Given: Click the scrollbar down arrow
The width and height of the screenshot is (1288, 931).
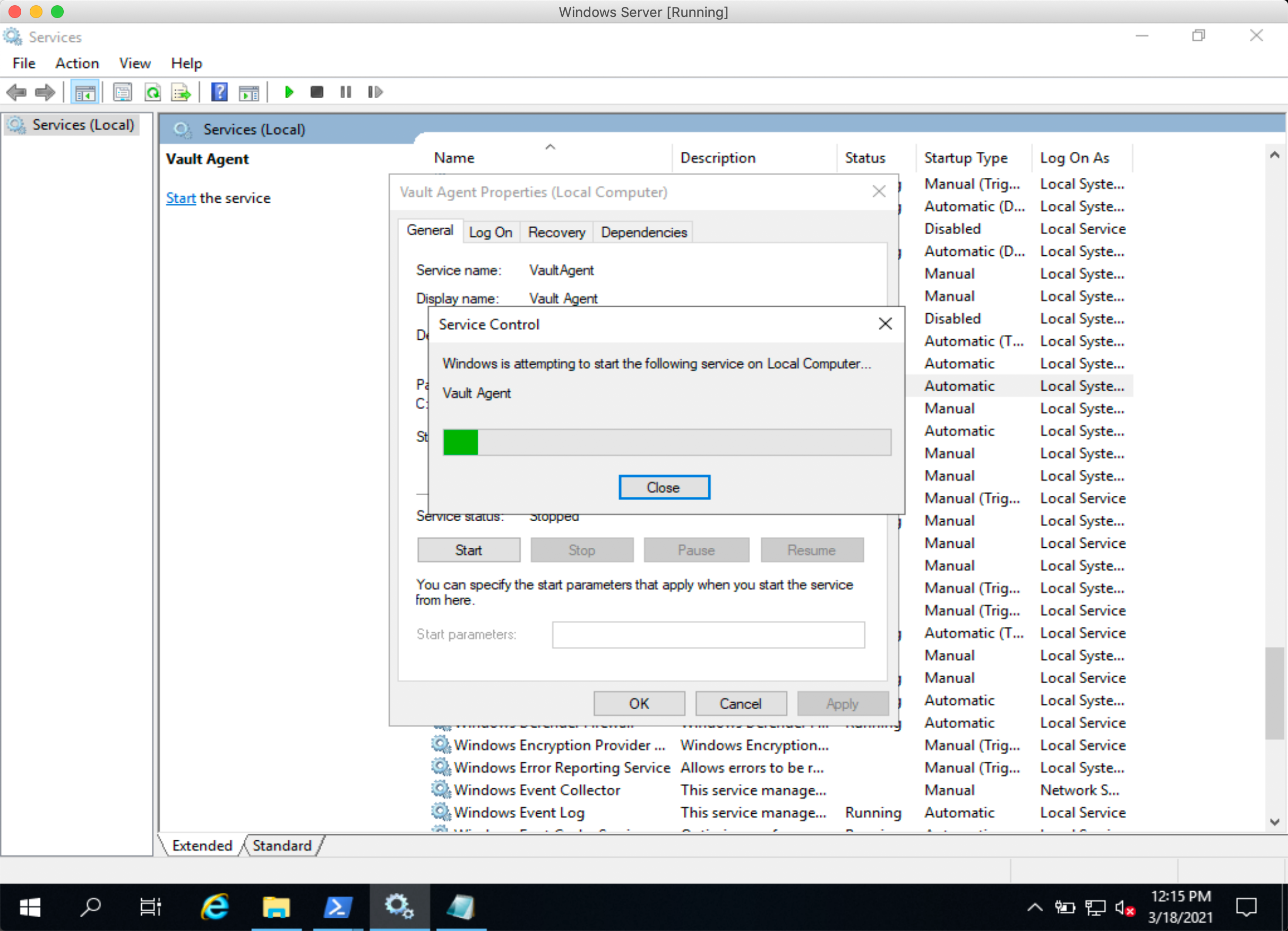Looking at the screenshot, I should click(1274, 822).
